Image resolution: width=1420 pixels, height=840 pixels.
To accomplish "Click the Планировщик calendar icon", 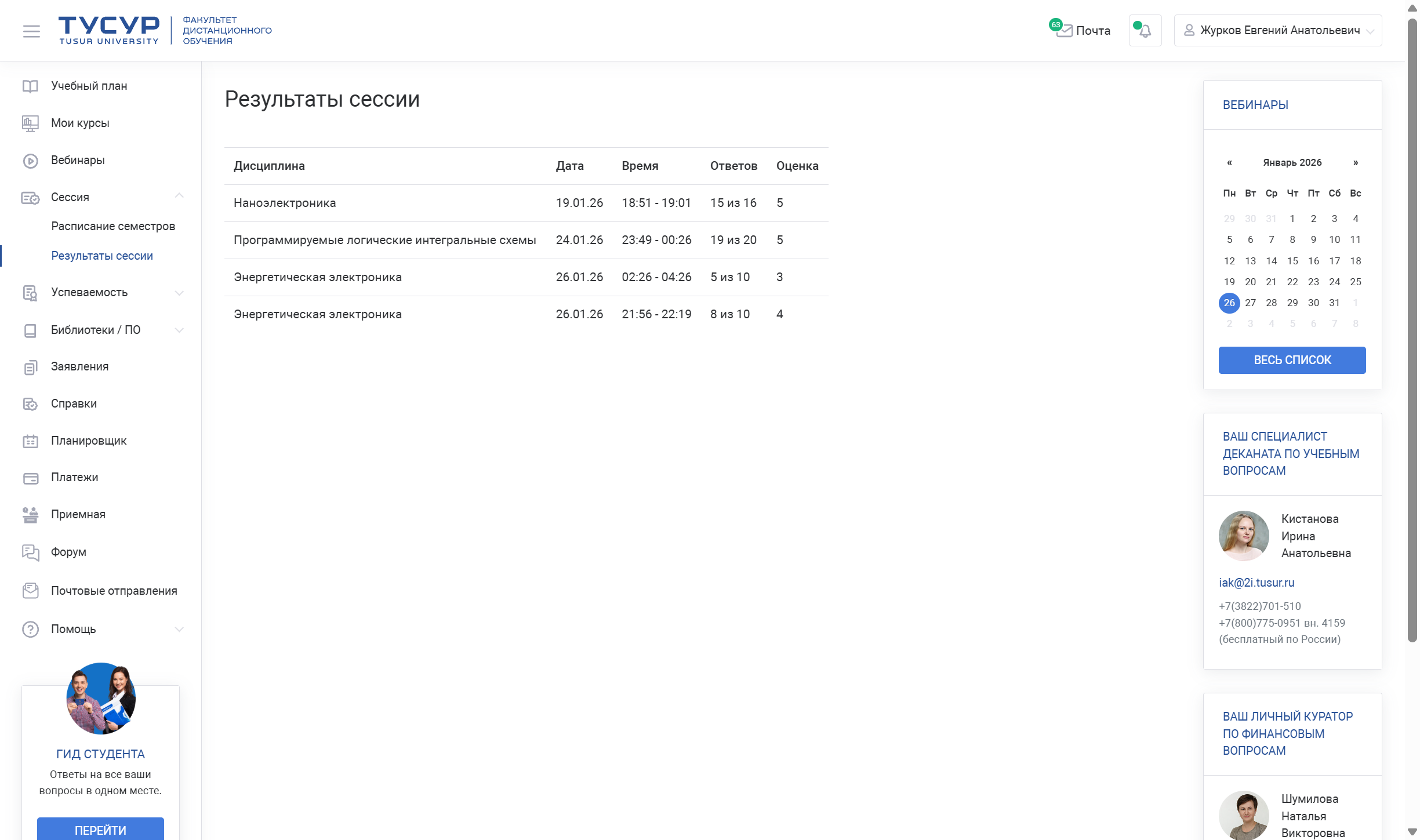I will pos(30,441).
